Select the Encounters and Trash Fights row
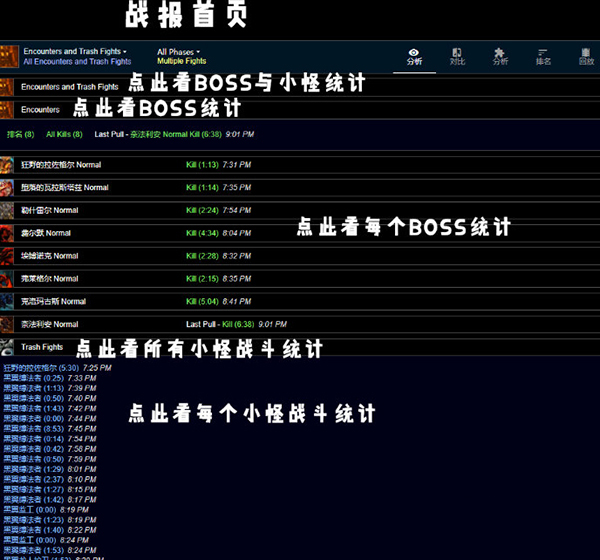 [x=69, y=87]
